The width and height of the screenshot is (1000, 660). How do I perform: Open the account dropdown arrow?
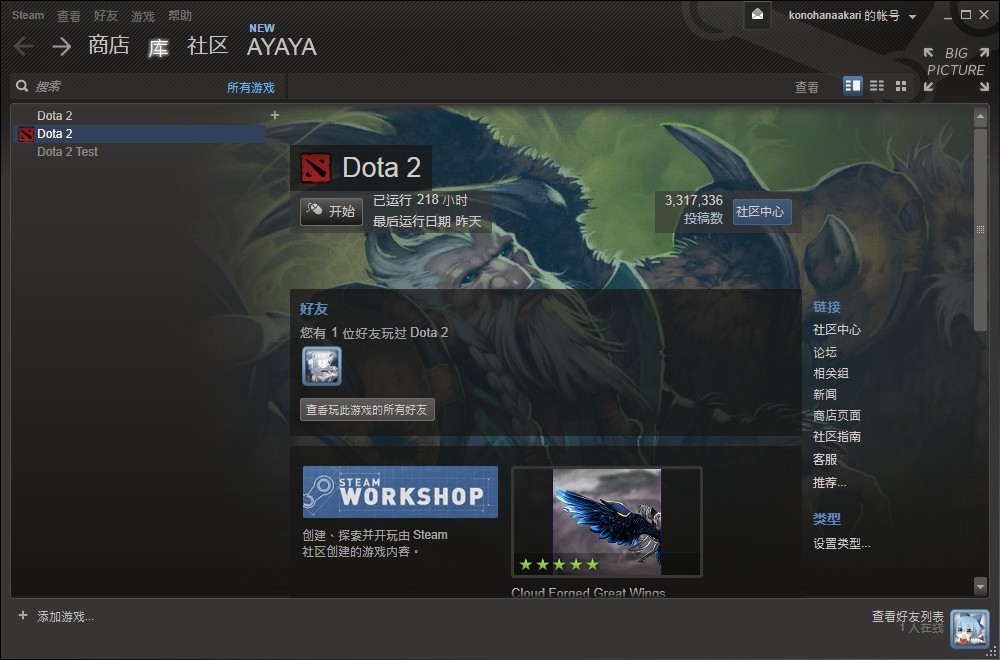pos(912,17)
